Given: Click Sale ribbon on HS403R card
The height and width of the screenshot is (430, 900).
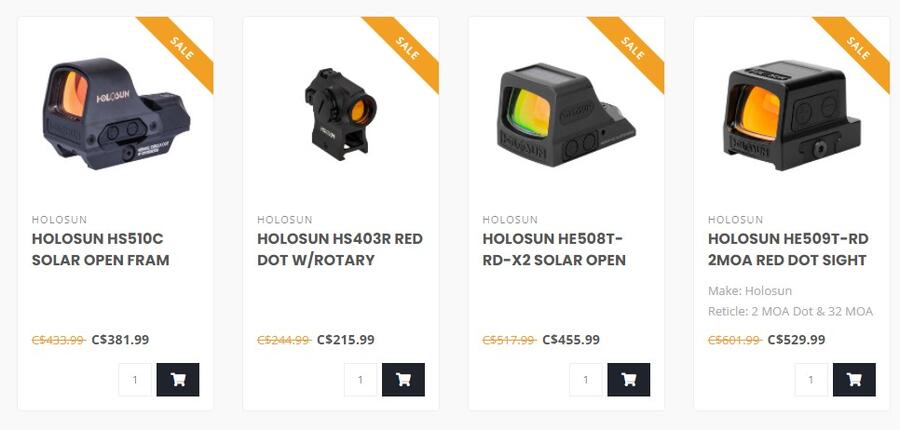Looking at the screenshot, I should (406, 49).
